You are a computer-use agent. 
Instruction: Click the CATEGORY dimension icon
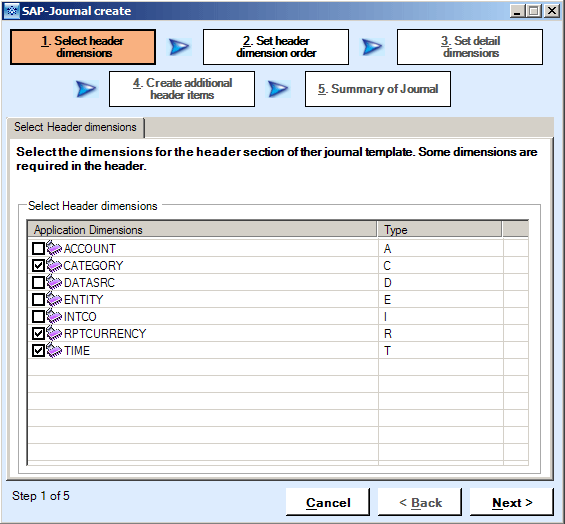pyautogui.click(x=54, y=265)
